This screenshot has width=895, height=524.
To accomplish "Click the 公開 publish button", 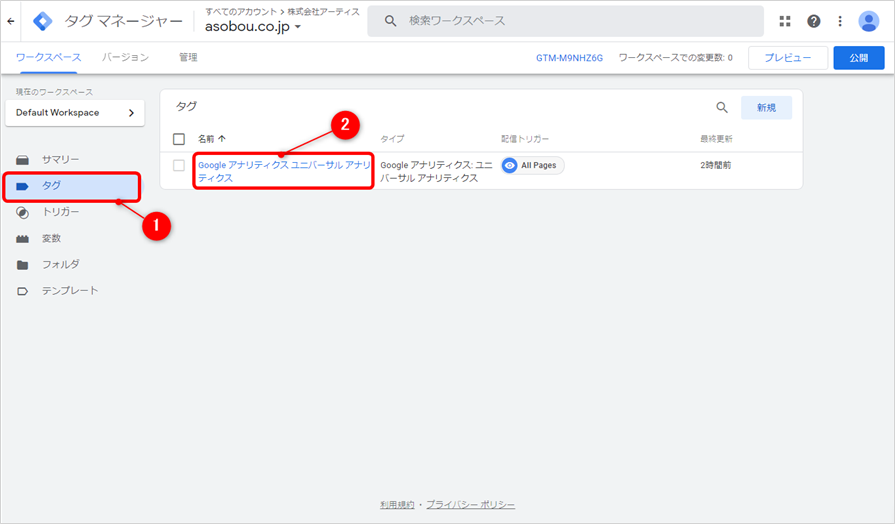I will 858,58.
